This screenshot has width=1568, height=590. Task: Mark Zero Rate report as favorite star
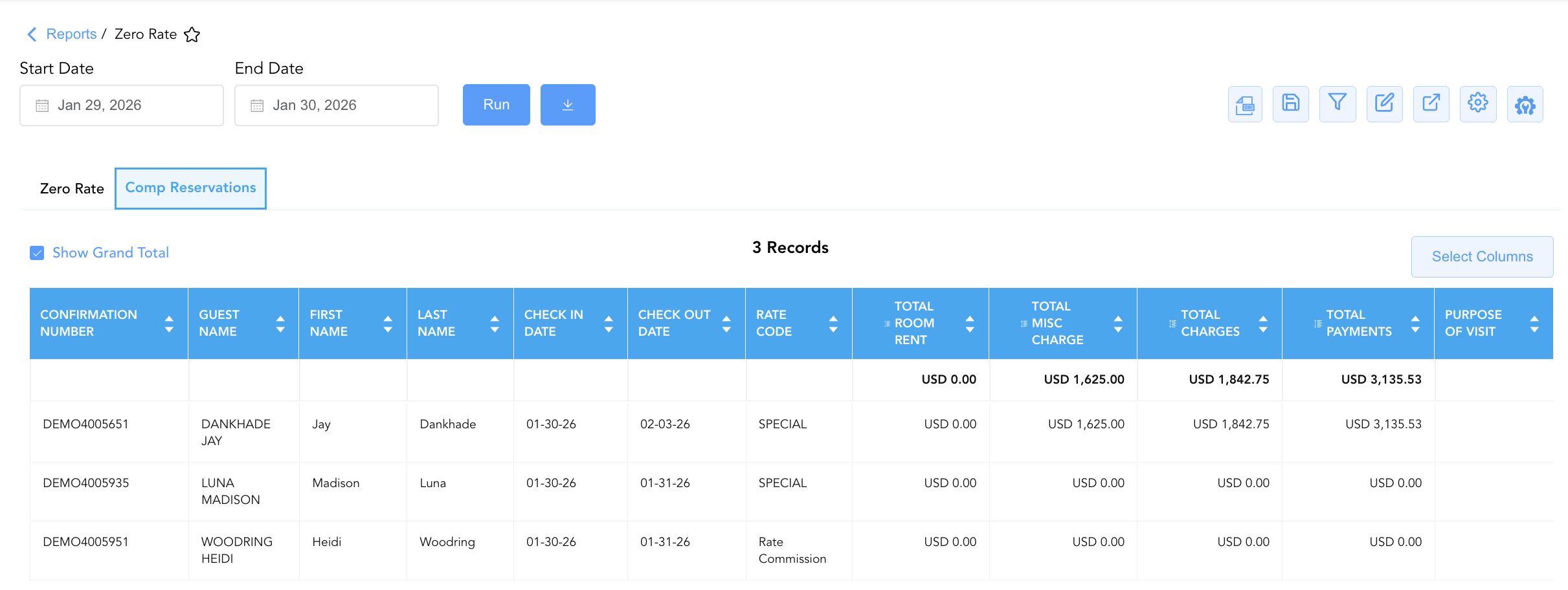pyautogui.click(x=192, y=34)
